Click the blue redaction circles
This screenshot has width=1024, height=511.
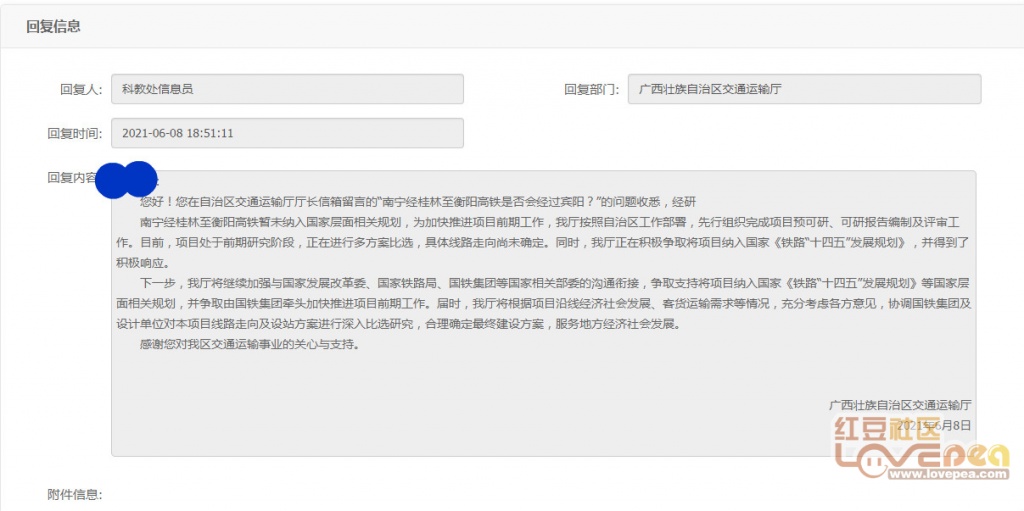pos(129,179)
